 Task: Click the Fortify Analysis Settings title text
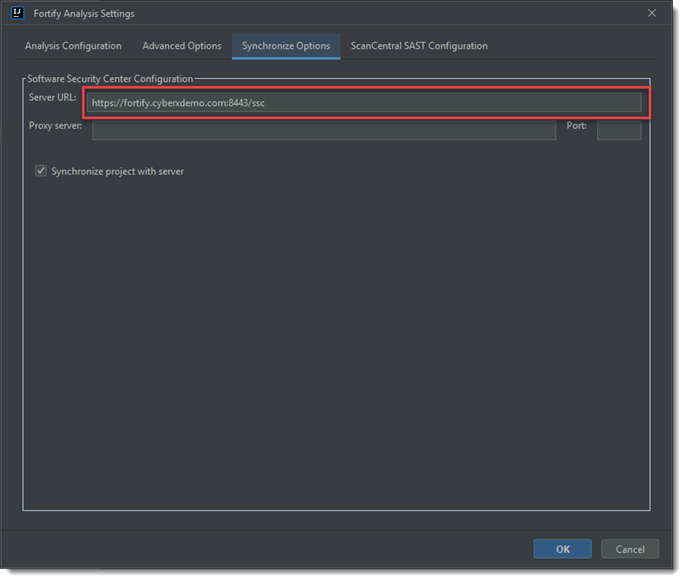click(84, 14)
